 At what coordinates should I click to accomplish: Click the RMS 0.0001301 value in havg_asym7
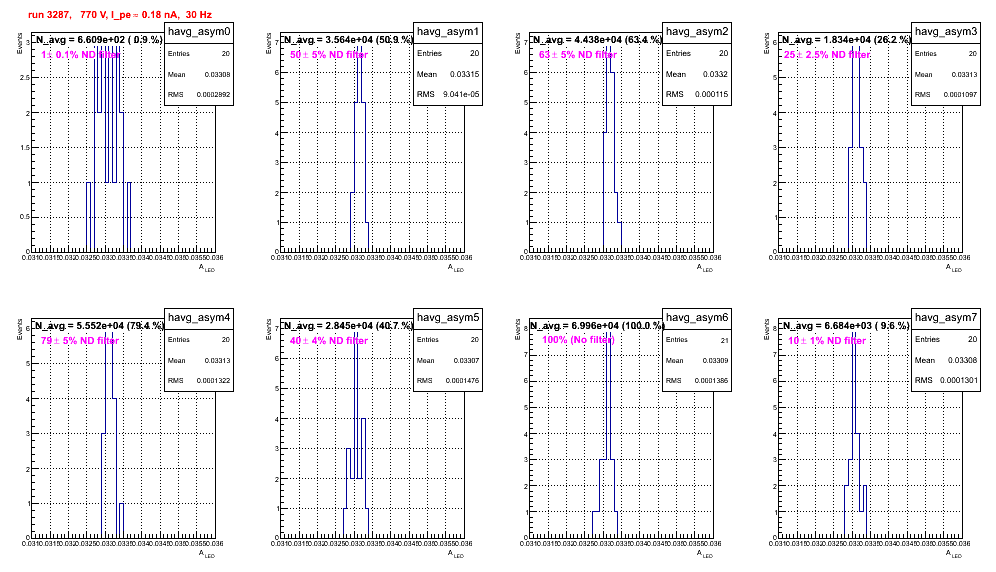click(960, 380)
